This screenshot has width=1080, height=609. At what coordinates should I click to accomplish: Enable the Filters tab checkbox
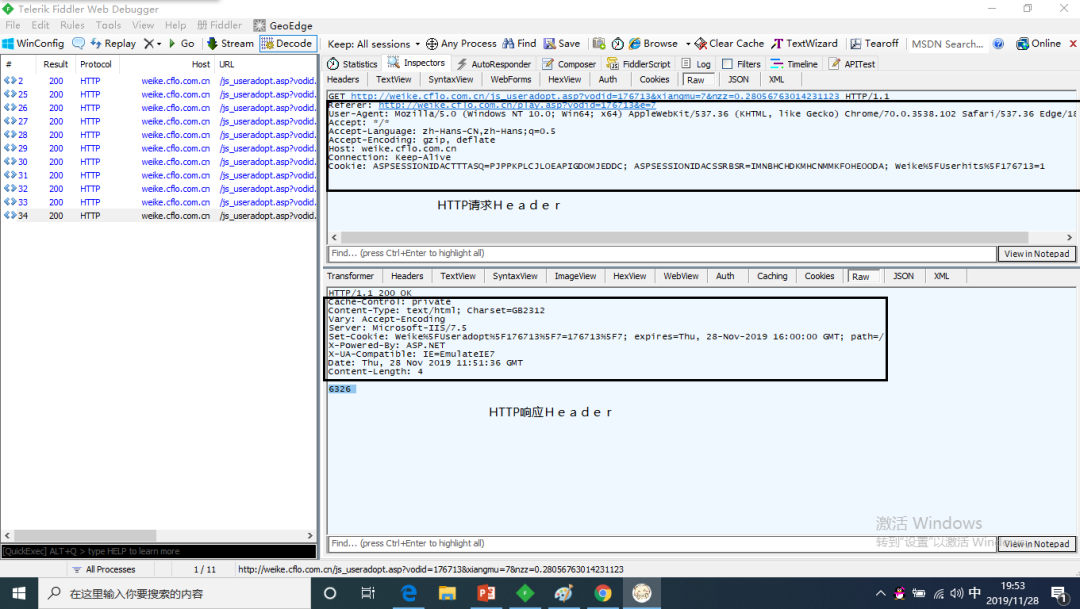727,64
